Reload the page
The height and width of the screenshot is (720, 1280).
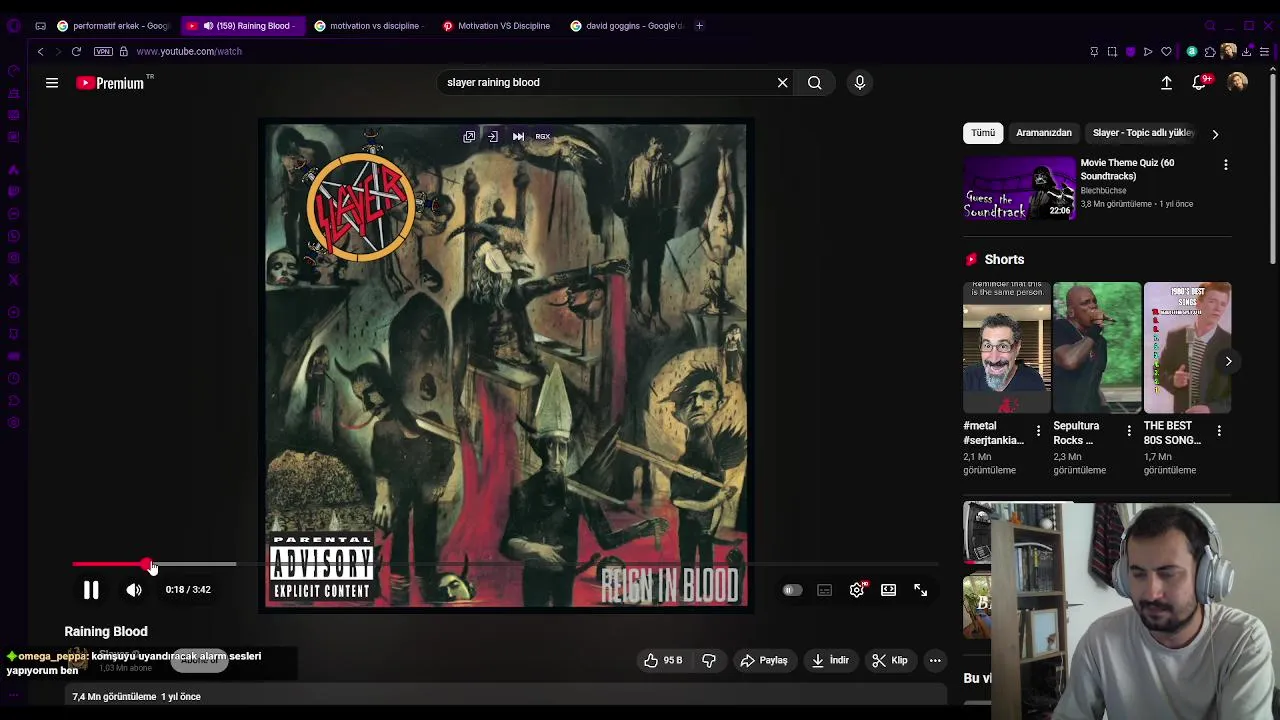[76, 51]
